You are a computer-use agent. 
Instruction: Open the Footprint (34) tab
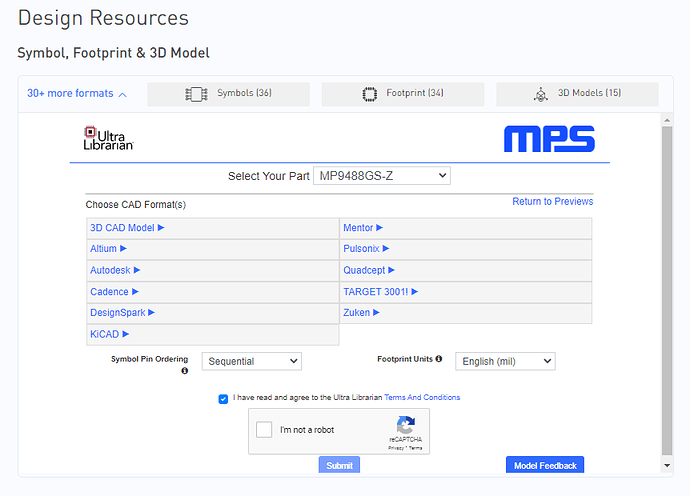tap(403, 94)
